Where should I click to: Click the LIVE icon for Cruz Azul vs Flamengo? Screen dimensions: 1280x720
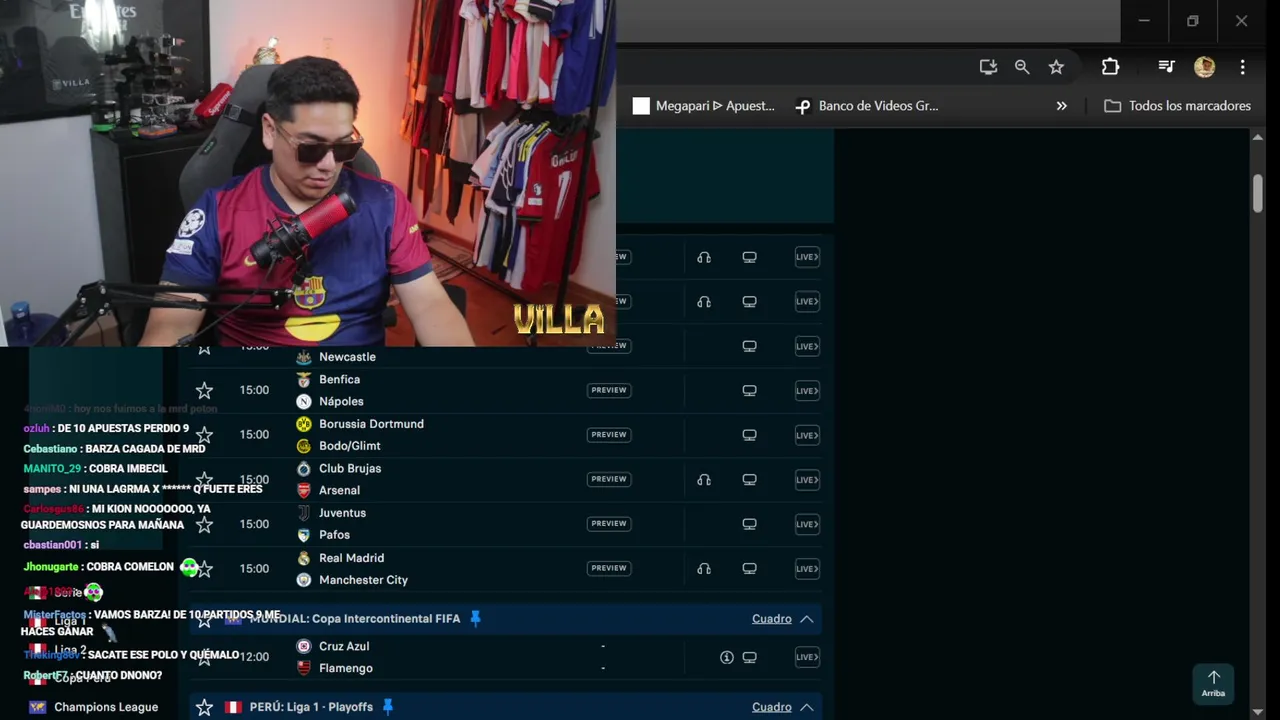[807, 657]
